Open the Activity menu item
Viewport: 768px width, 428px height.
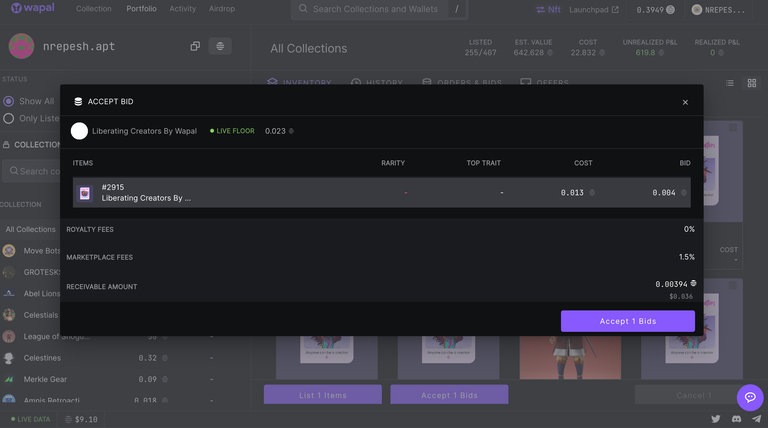(182, 9)
